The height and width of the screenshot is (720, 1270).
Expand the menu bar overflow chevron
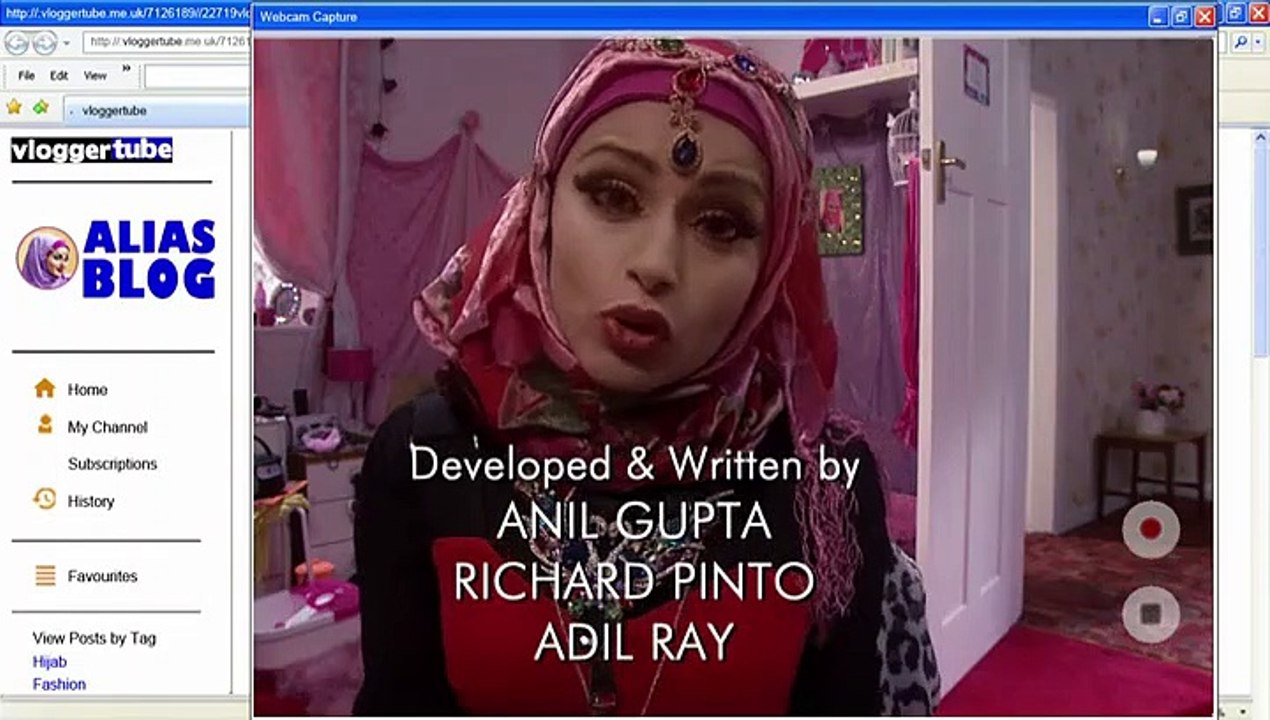[x=127, y=69]
